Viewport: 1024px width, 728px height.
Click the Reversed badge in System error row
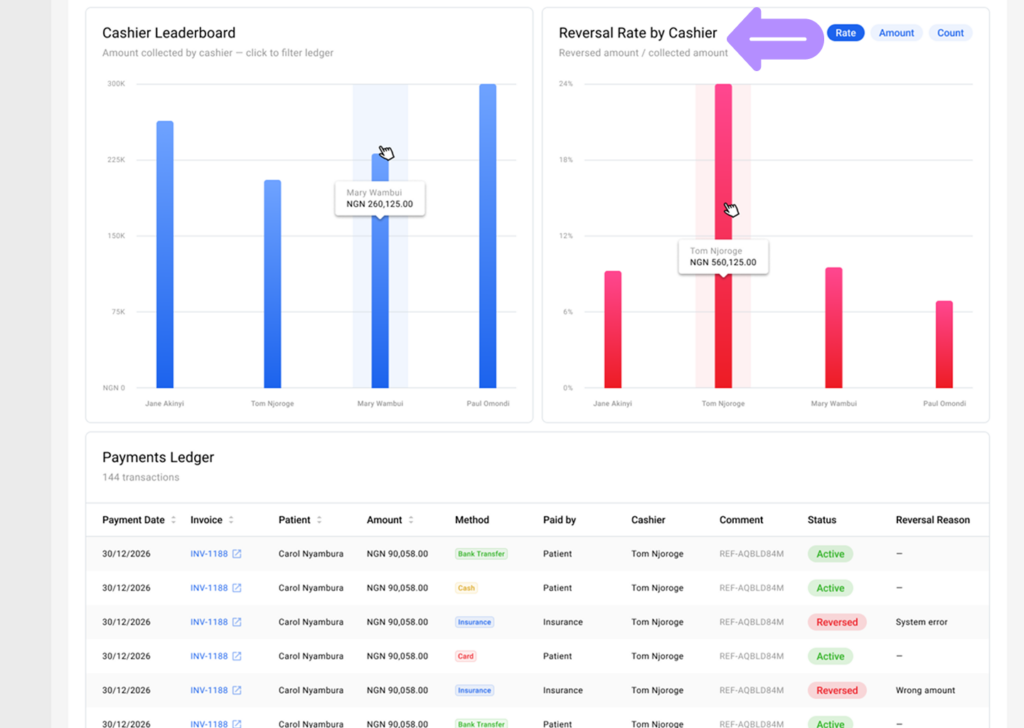click(837, 622)
